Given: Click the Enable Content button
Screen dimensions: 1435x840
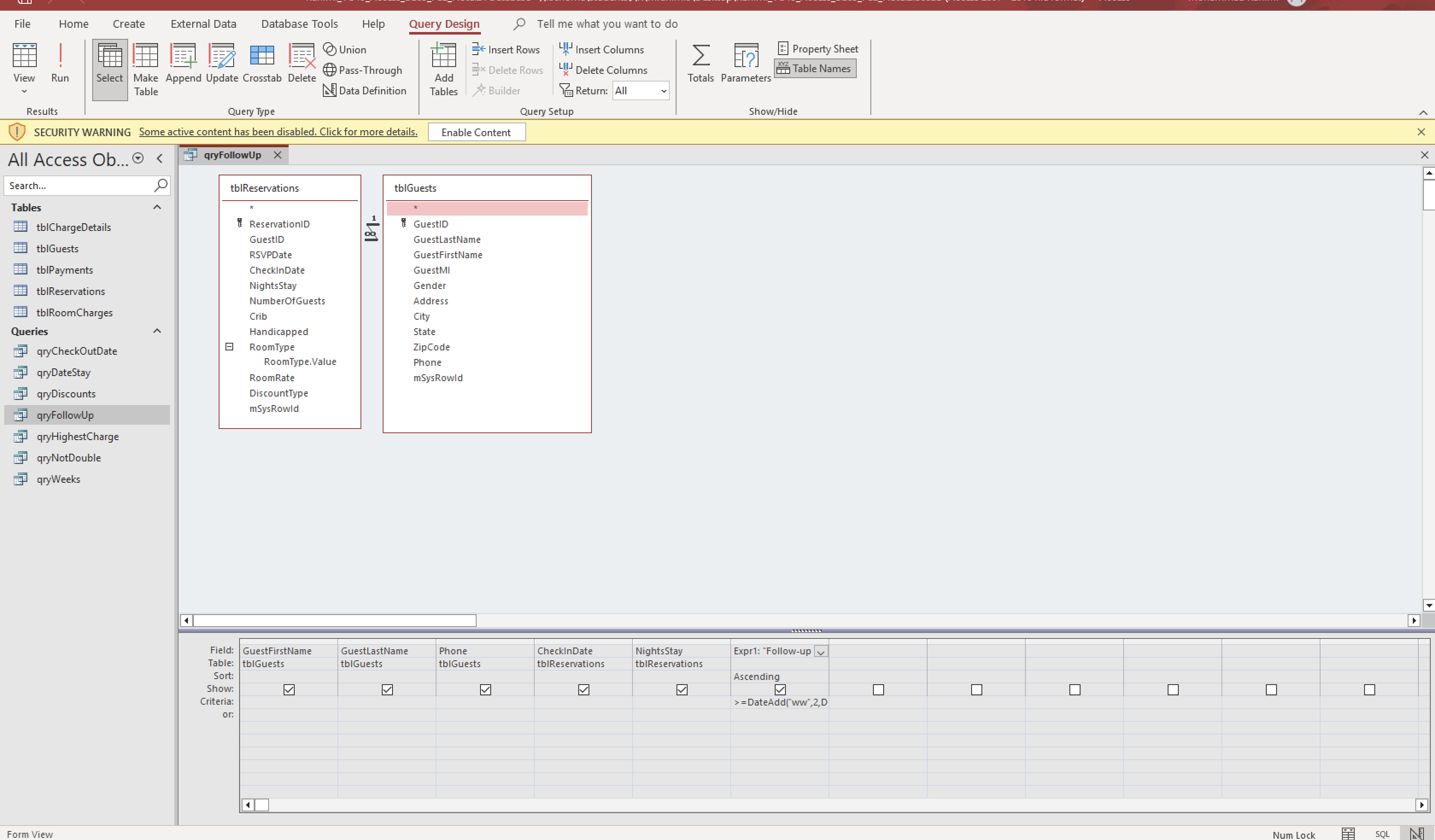Looking at the screenshot, I should 476,132.
